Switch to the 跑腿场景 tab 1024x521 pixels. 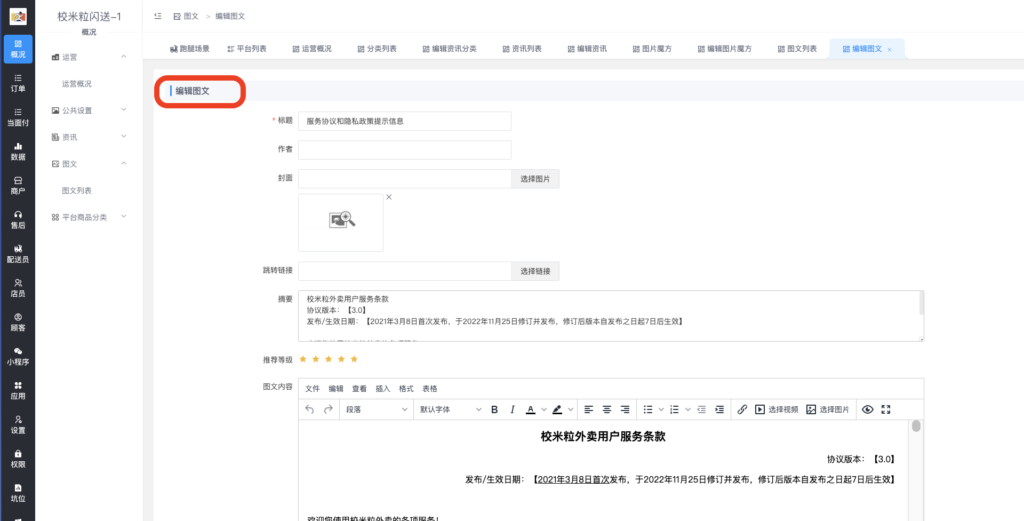(x=189, y=49)
